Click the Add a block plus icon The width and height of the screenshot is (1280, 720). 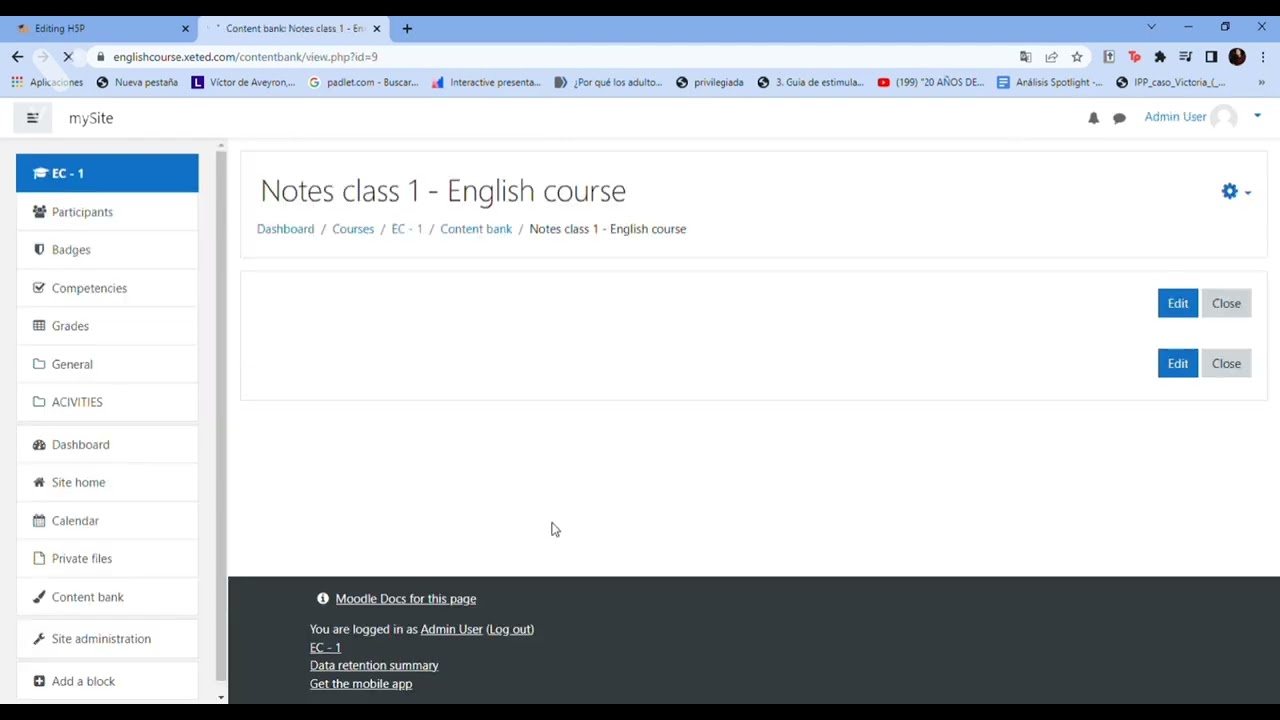click(x=39, y=681)
